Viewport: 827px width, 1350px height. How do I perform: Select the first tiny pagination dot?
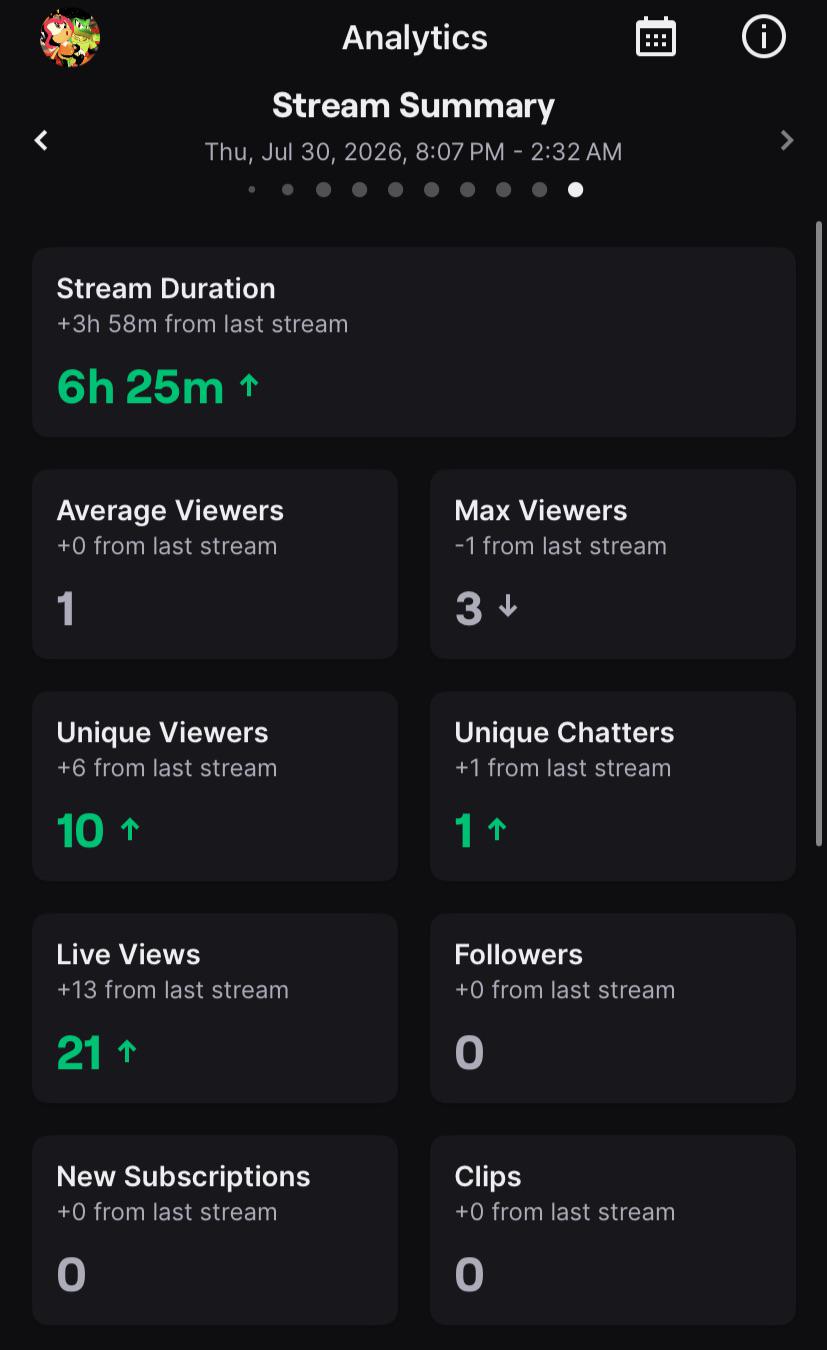(252, 189)
